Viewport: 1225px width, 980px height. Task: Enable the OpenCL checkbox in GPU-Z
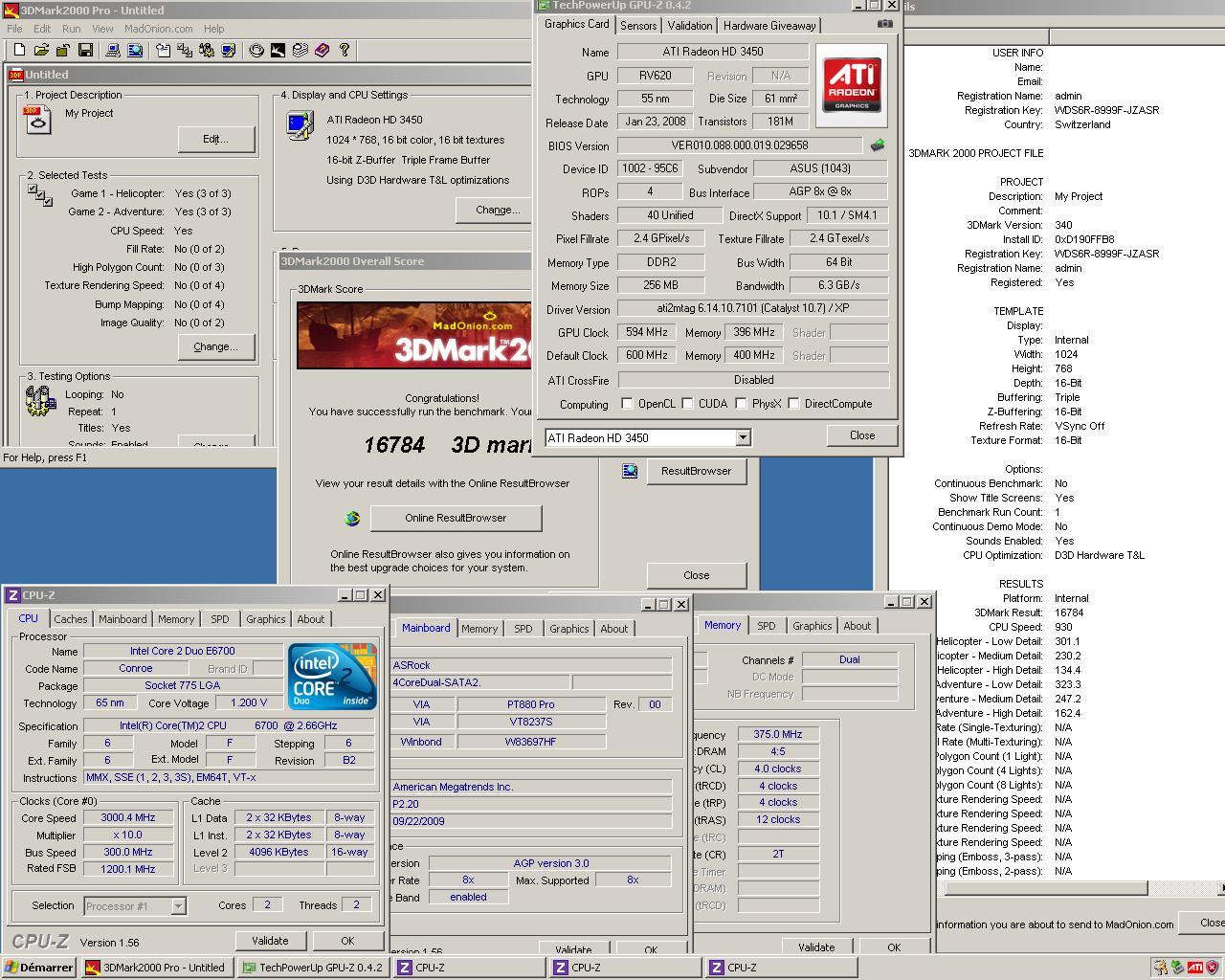[628, 404]
